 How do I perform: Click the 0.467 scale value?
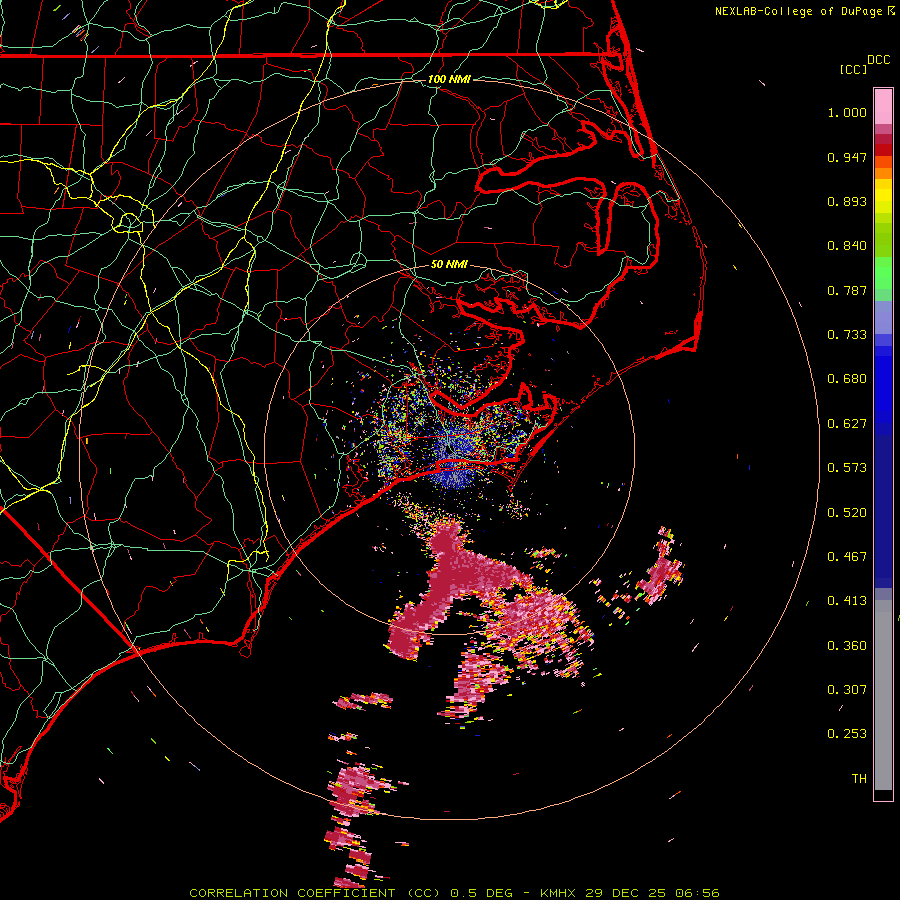(847, 557)
